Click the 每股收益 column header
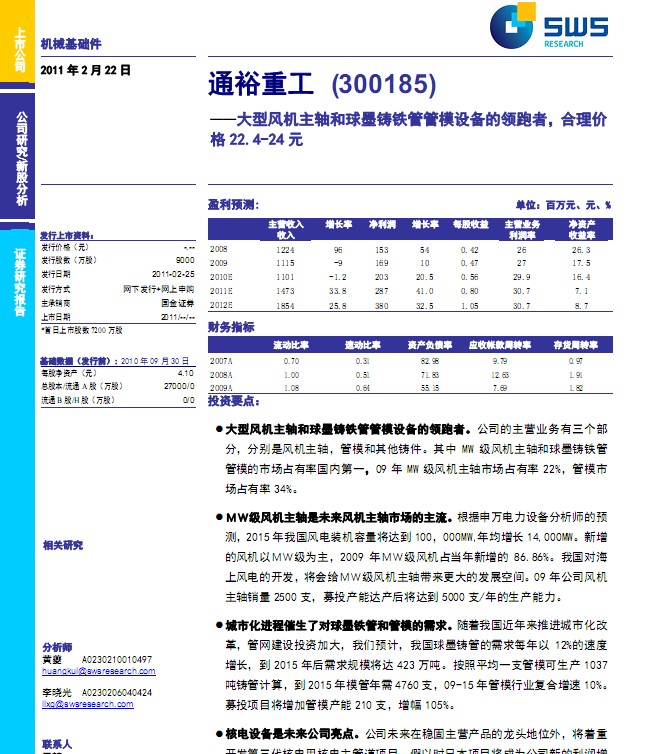646x754 pixels. [x=471, y=225]
